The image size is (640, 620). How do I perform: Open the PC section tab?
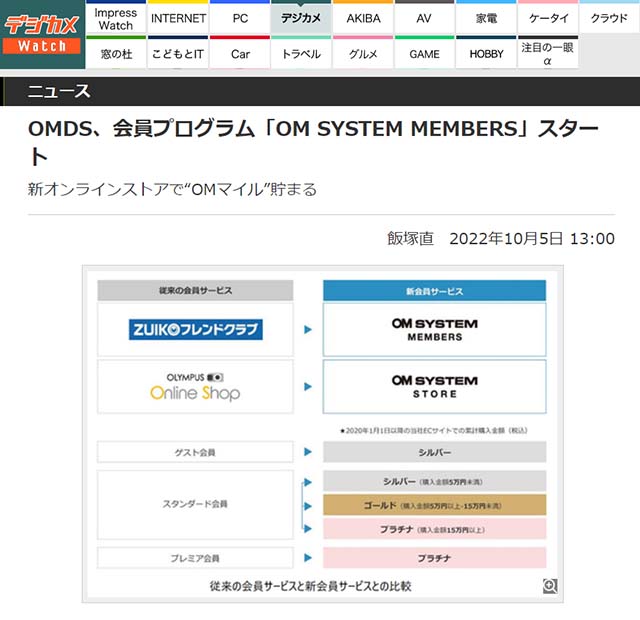pyautogui.click(x=240, y=18)
